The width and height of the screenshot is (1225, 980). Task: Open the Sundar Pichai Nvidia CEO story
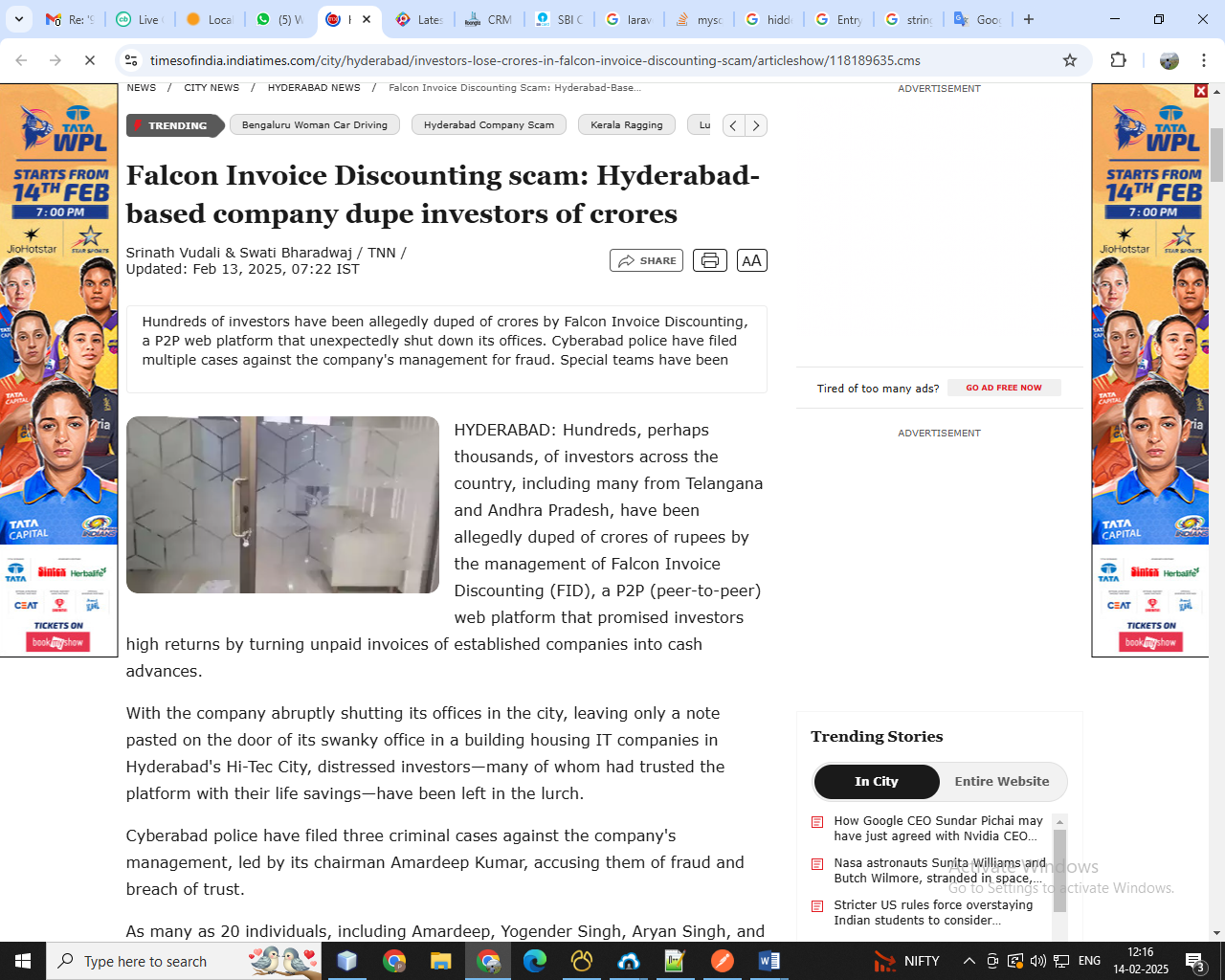point(938,828)
